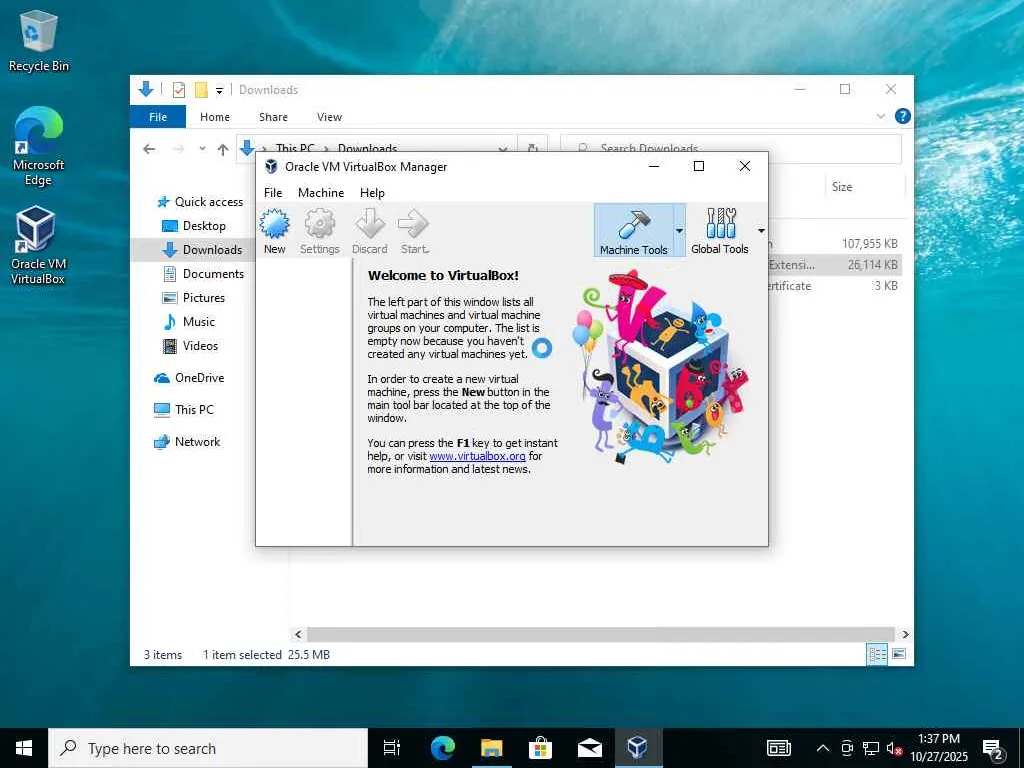Image resolution: width=1024 pixels, height=768 pixels.
Task: Open the File tab in File Explorer
Action: 158,117
